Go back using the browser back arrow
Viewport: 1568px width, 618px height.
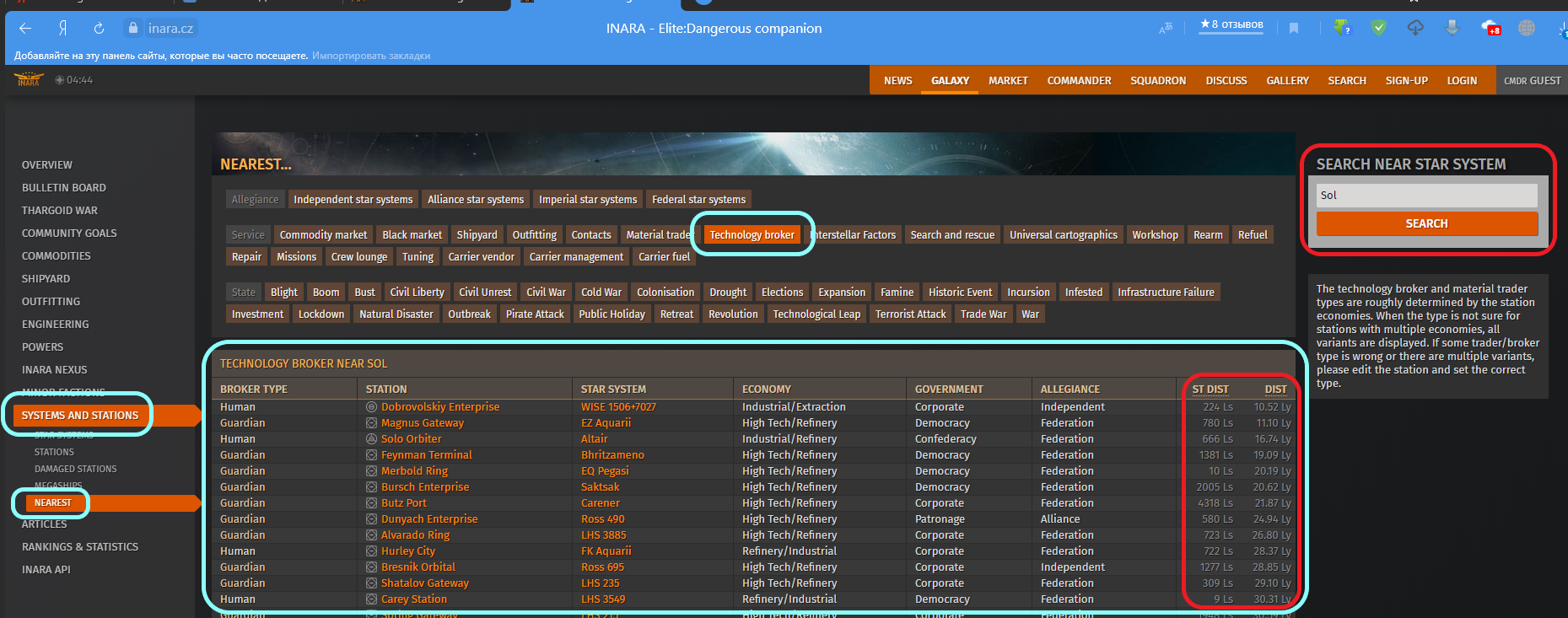pos(25,29)
